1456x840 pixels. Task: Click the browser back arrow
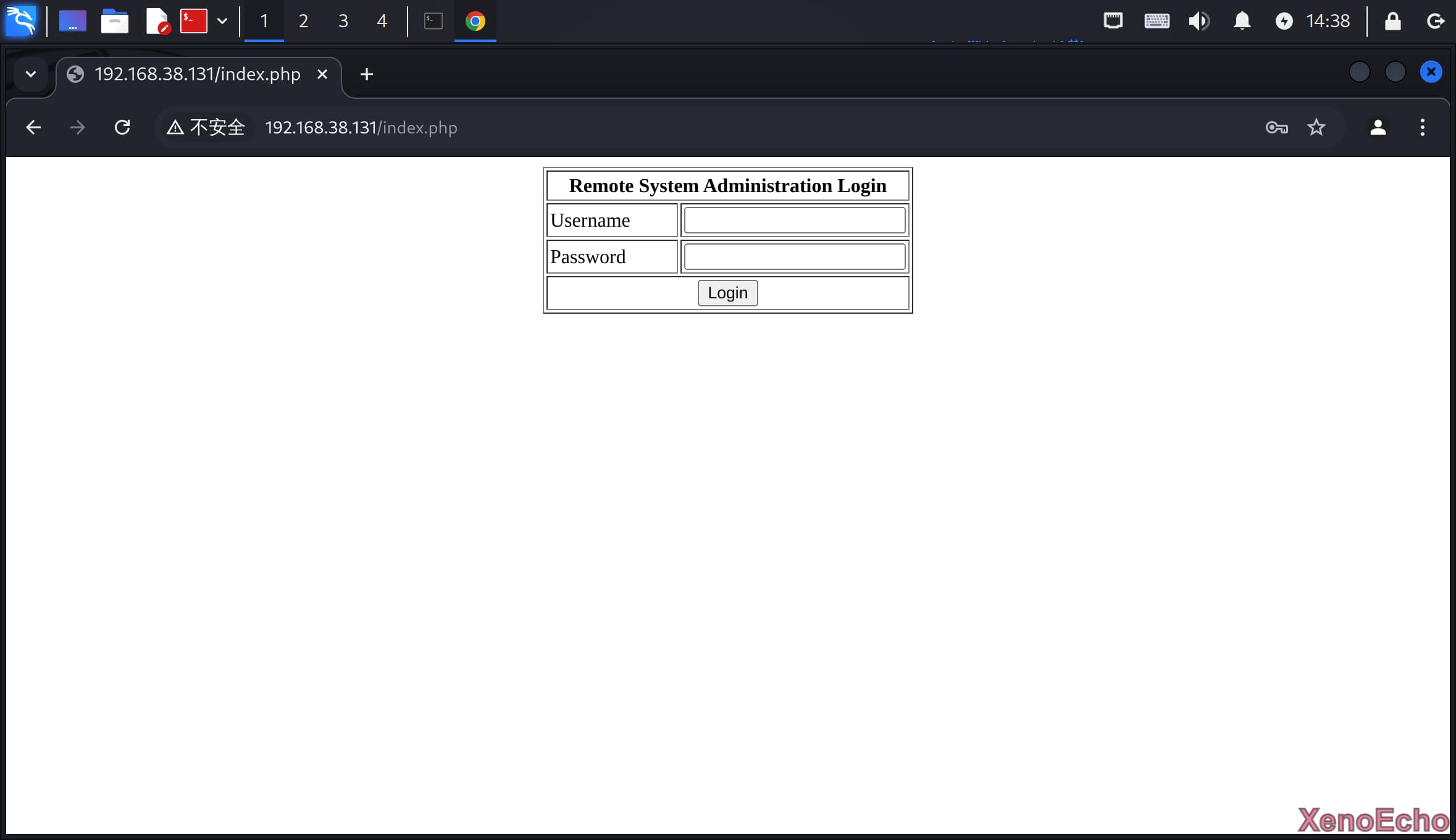tap(33, 127)
